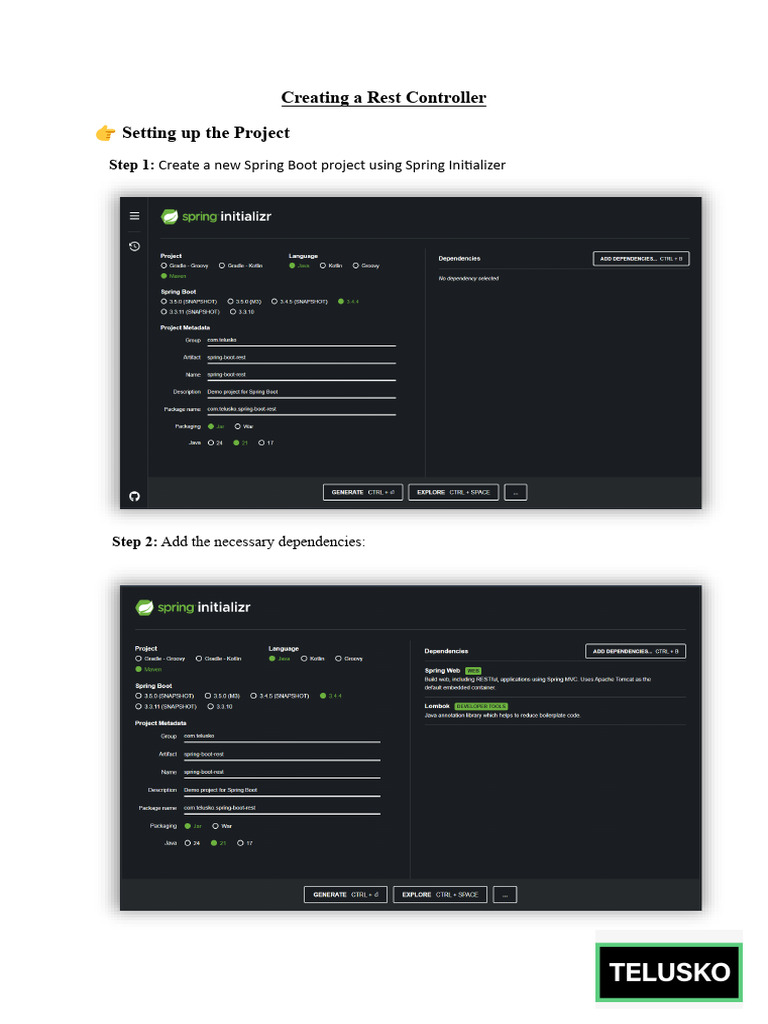Choose War packaging in the Step 1 screenshot

238,426
